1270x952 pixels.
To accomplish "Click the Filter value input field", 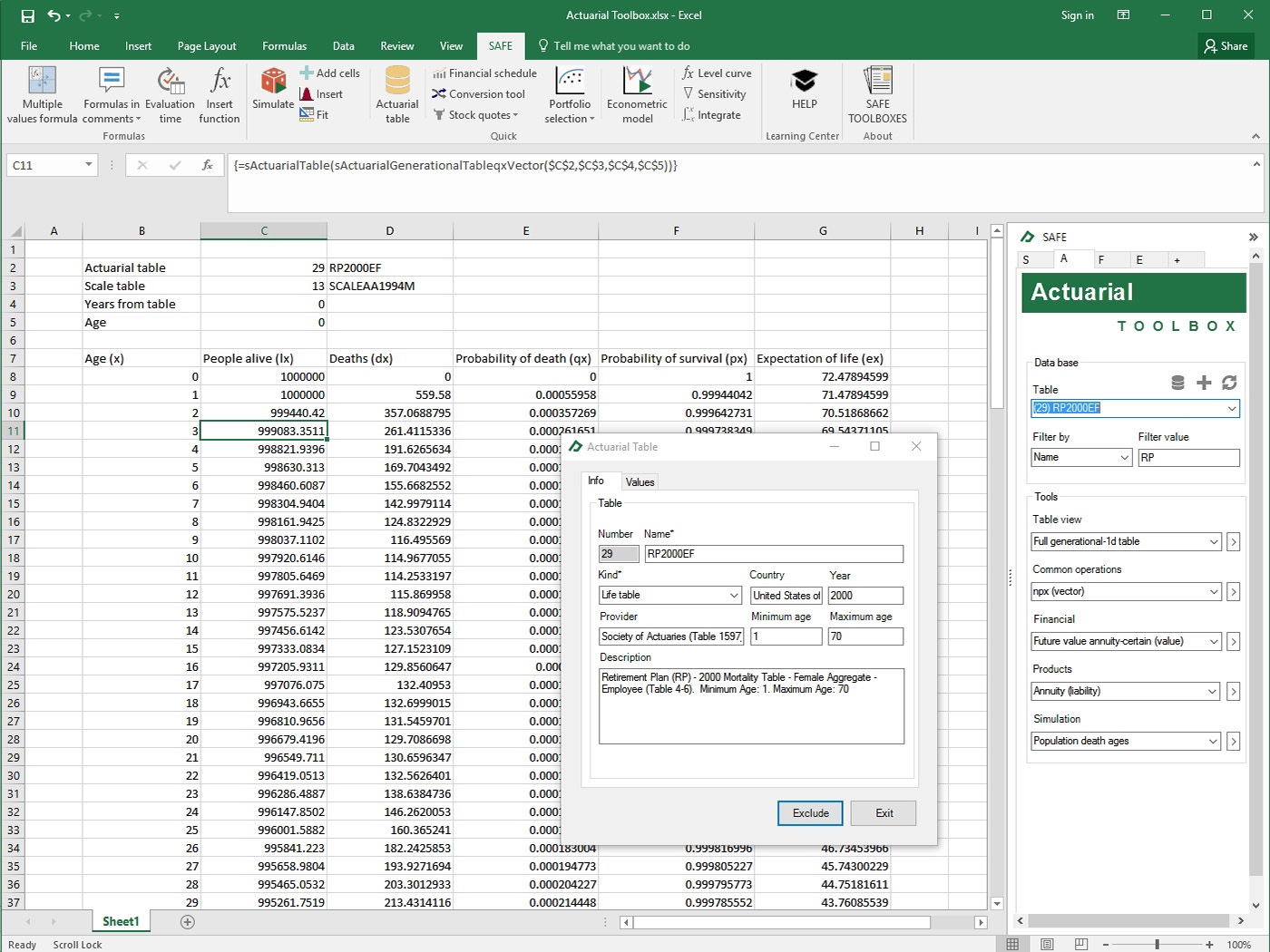I will tap(1188, 458).
